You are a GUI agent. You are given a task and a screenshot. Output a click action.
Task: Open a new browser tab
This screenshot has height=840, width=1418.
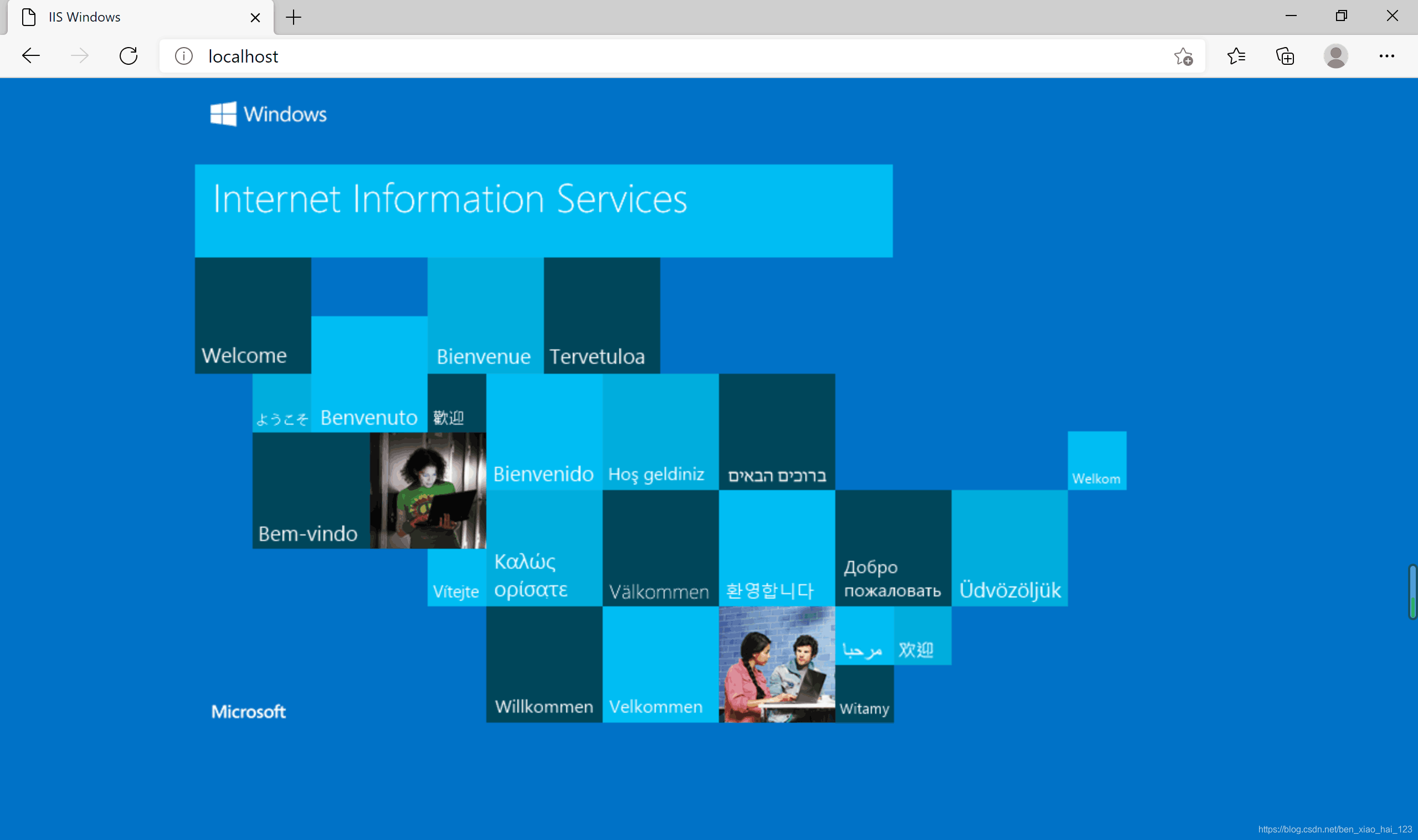tap(293, 17)
